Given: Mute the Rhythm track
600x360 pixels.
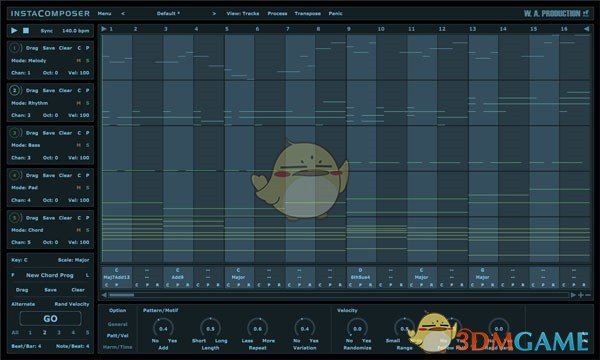Looking at the screenshot, I should tap(78, 103).
